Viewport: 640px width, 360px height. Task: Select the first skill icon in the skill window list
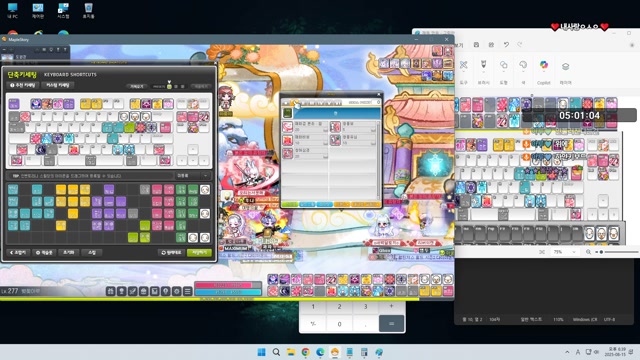[x=287, y=127]
